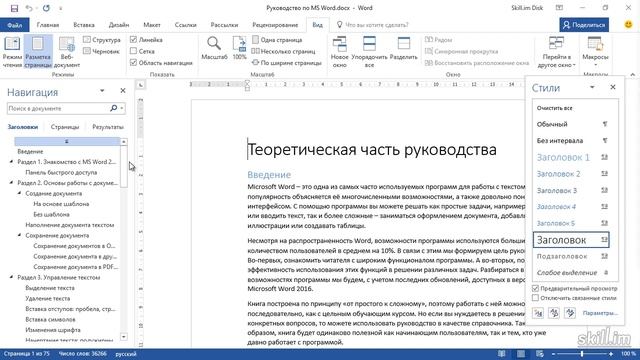The image size is (640, 360).
Task: Click the Поделиться button
Action: (x=584, y=25)
